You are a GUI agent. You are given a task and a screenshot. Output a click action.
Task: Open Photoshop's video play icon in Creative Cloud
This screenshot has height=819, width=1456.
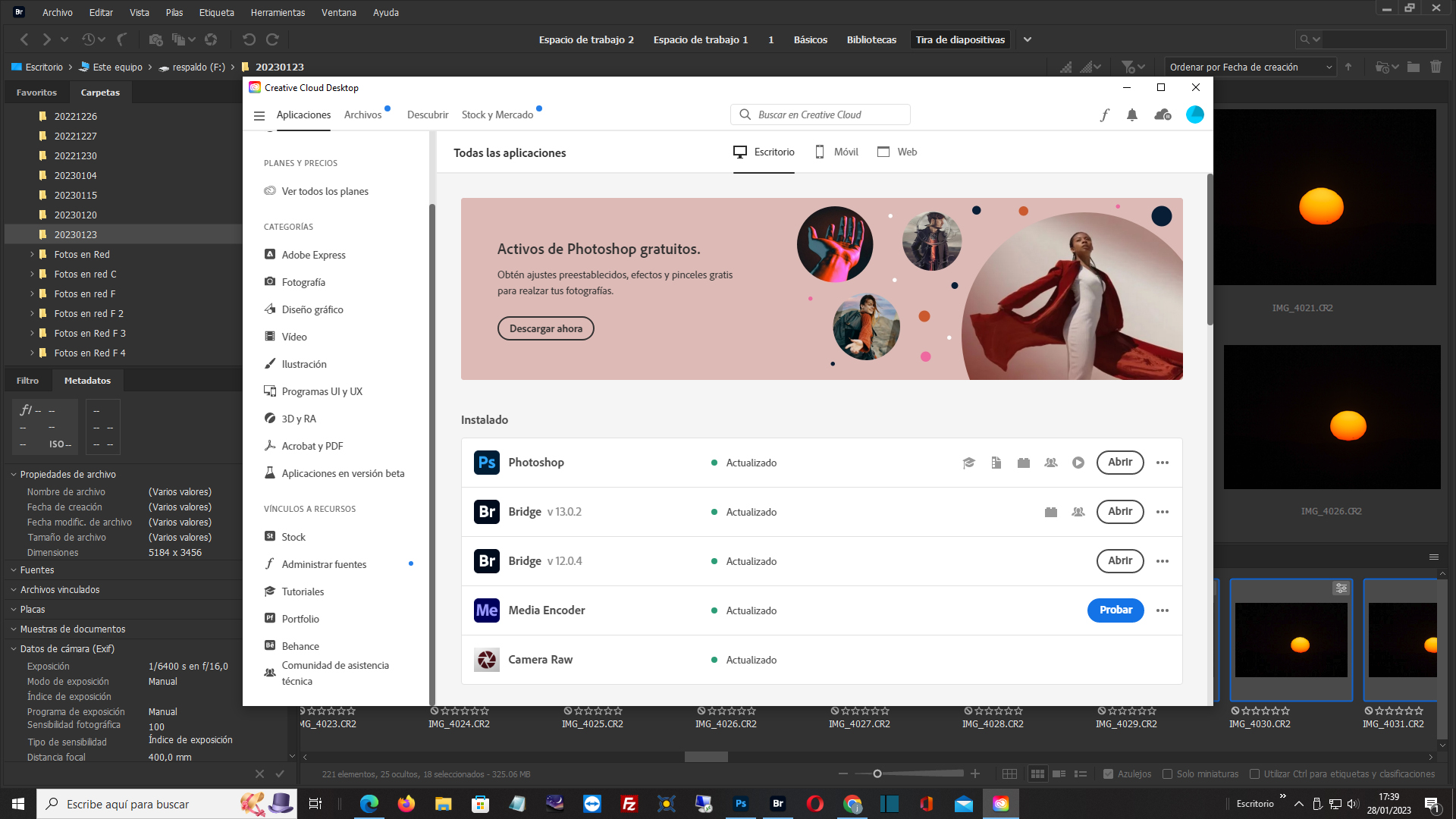click(1078, 463)
